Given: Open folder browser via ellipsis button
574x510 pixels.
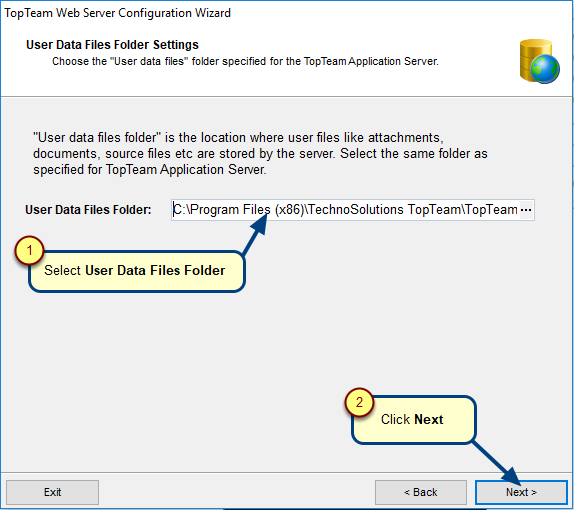Looking at the screenshot, I should [526, 210].
